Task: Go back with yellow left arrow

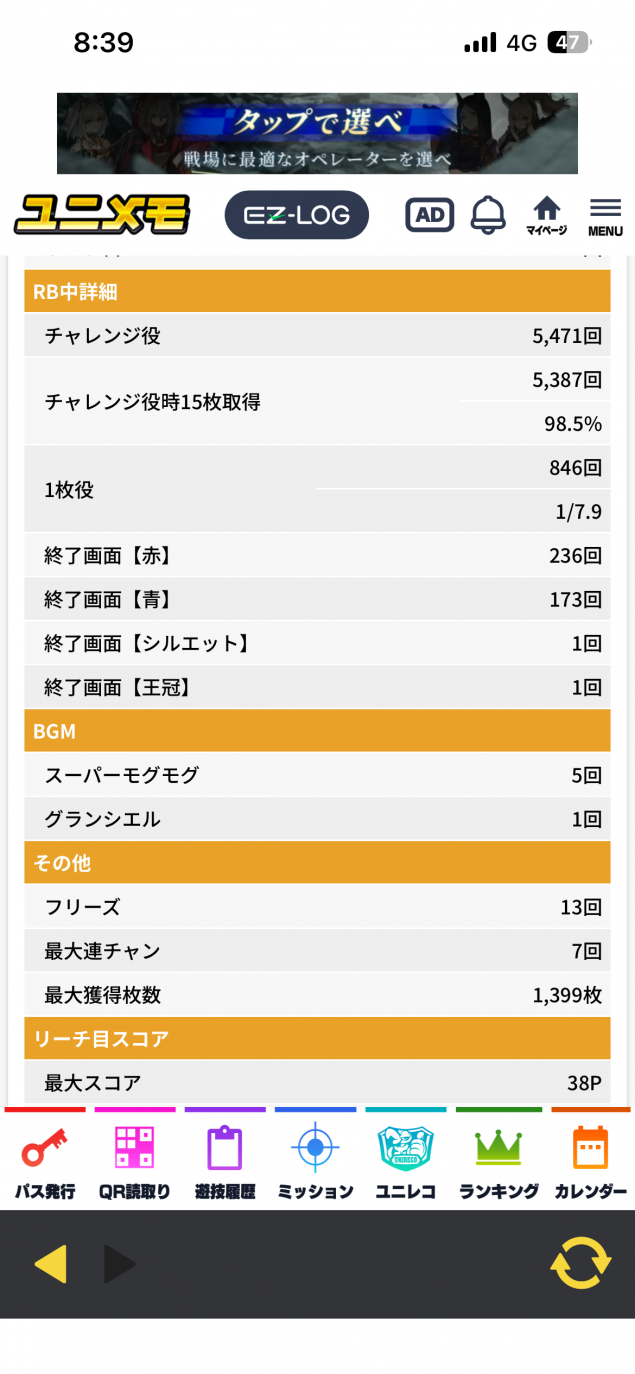Action: (x=50, y=1264)
